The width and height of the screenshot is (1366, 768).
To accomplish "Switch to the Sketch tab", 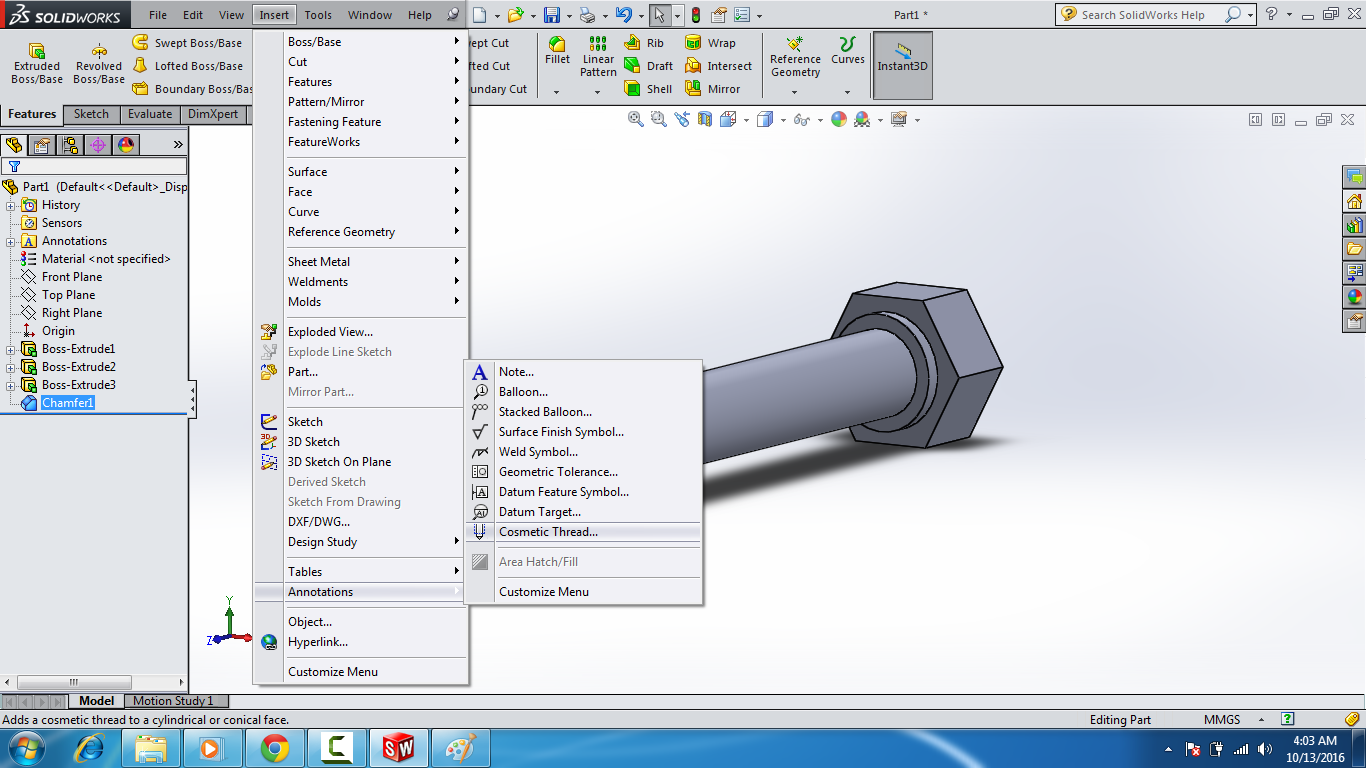I will [91, 114].
